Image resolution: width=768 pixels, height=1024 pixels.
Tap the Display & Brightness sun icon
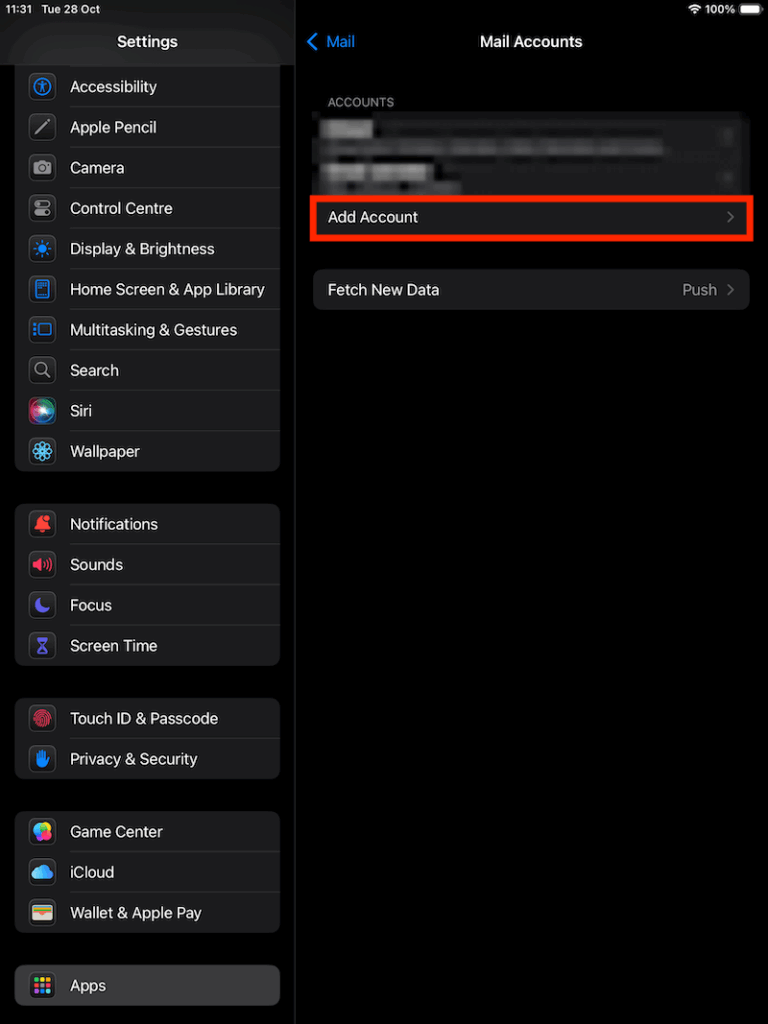click(42, 249)
